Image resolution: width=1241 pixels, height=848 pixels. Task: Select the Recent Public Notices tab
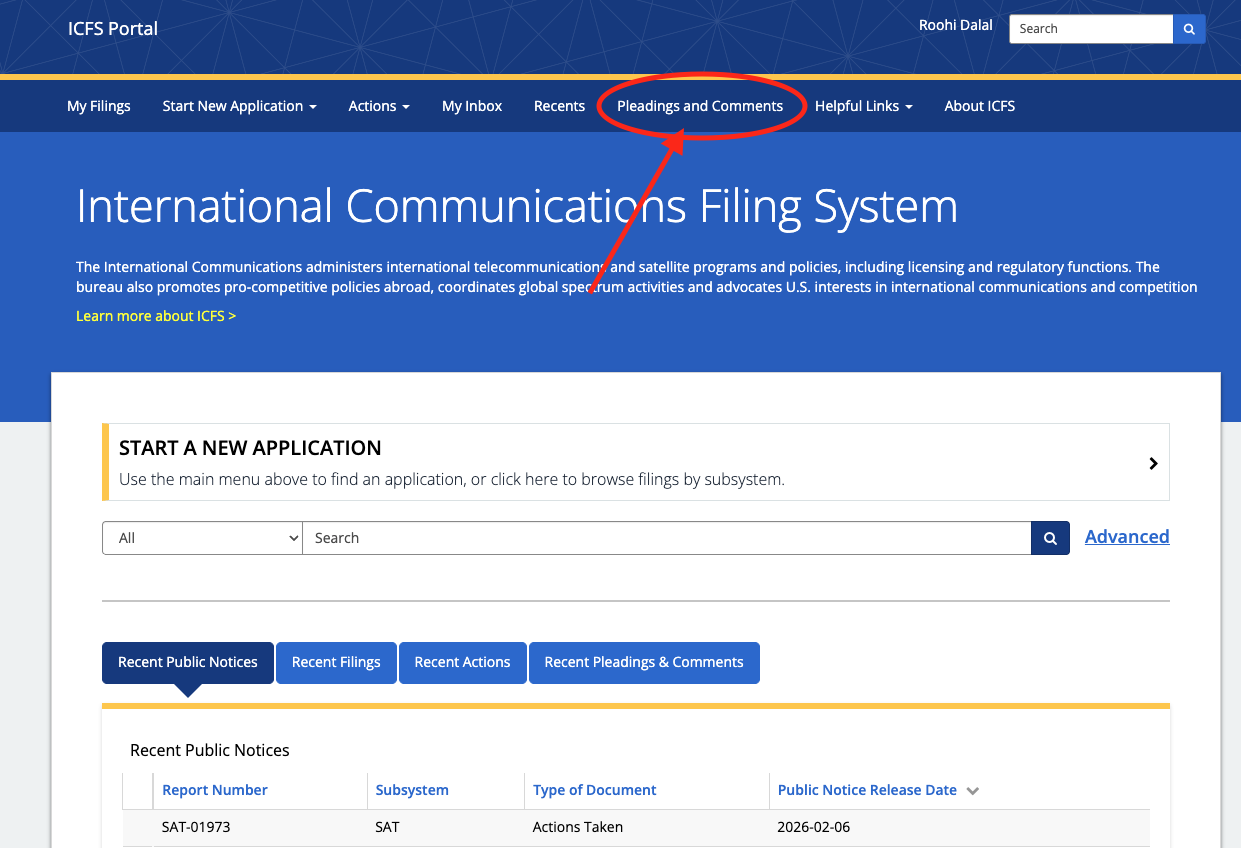[x=188, y=662]
